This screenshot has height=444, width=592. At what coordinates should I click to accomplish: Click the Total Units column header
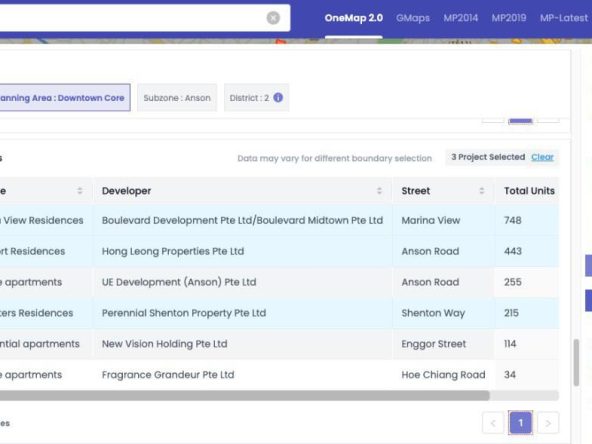[x=529, y=191]
